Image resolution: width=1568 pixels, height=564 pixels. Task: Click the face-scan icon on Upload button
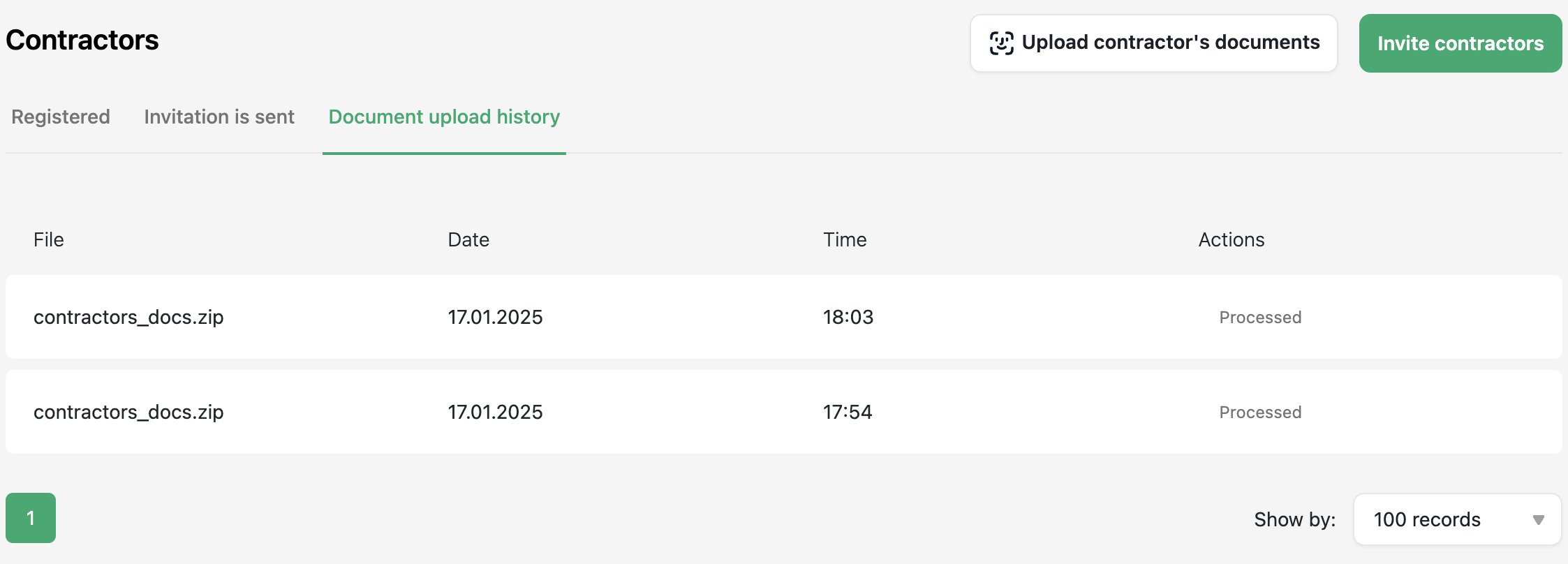[1002, 43]
